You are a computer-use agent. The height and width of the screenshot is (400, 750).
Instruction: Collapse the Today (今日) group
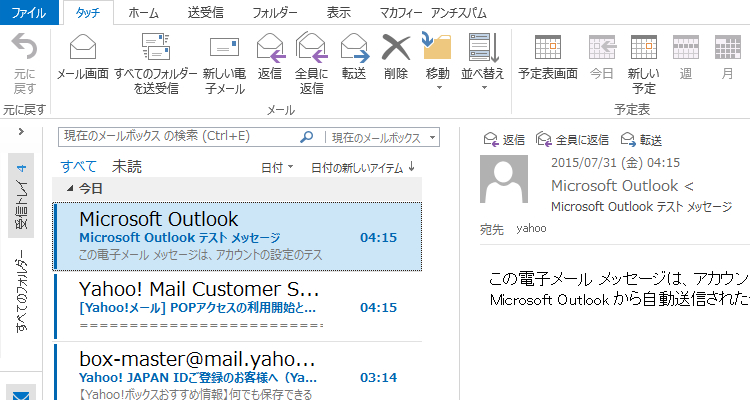point(70,189)
